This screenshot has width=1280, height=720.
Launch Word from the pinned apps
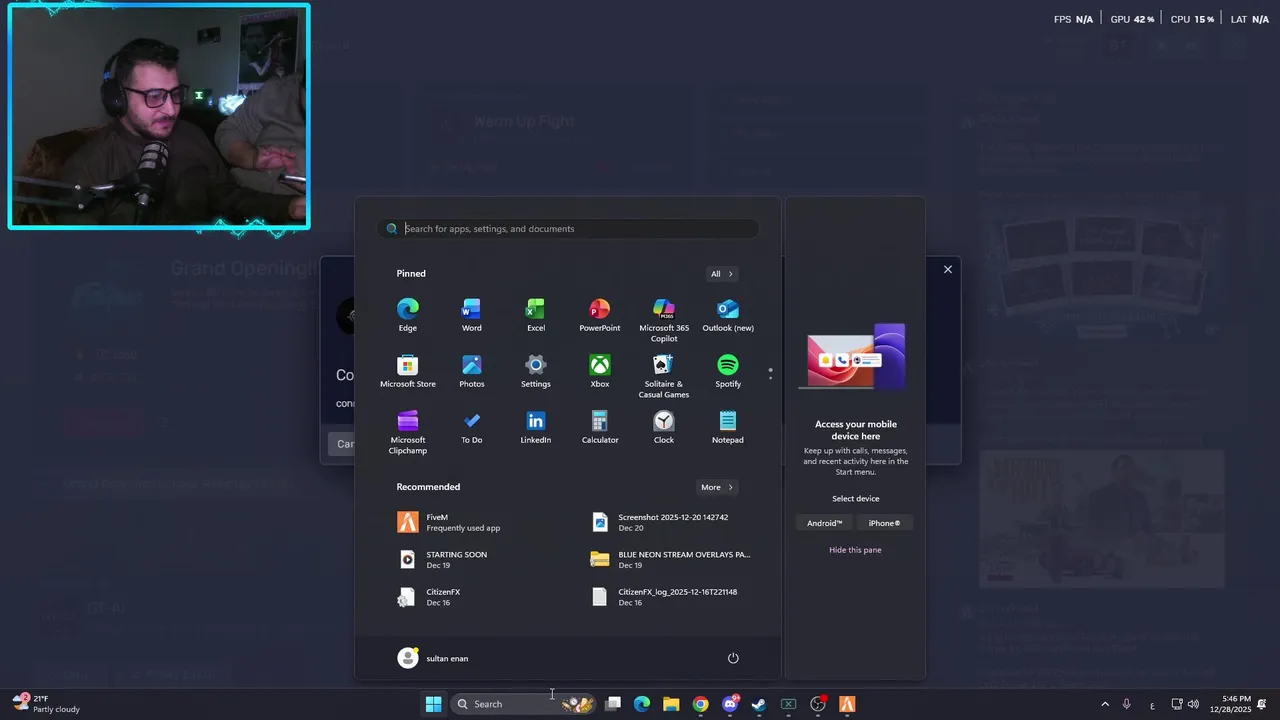click(471, 315)
